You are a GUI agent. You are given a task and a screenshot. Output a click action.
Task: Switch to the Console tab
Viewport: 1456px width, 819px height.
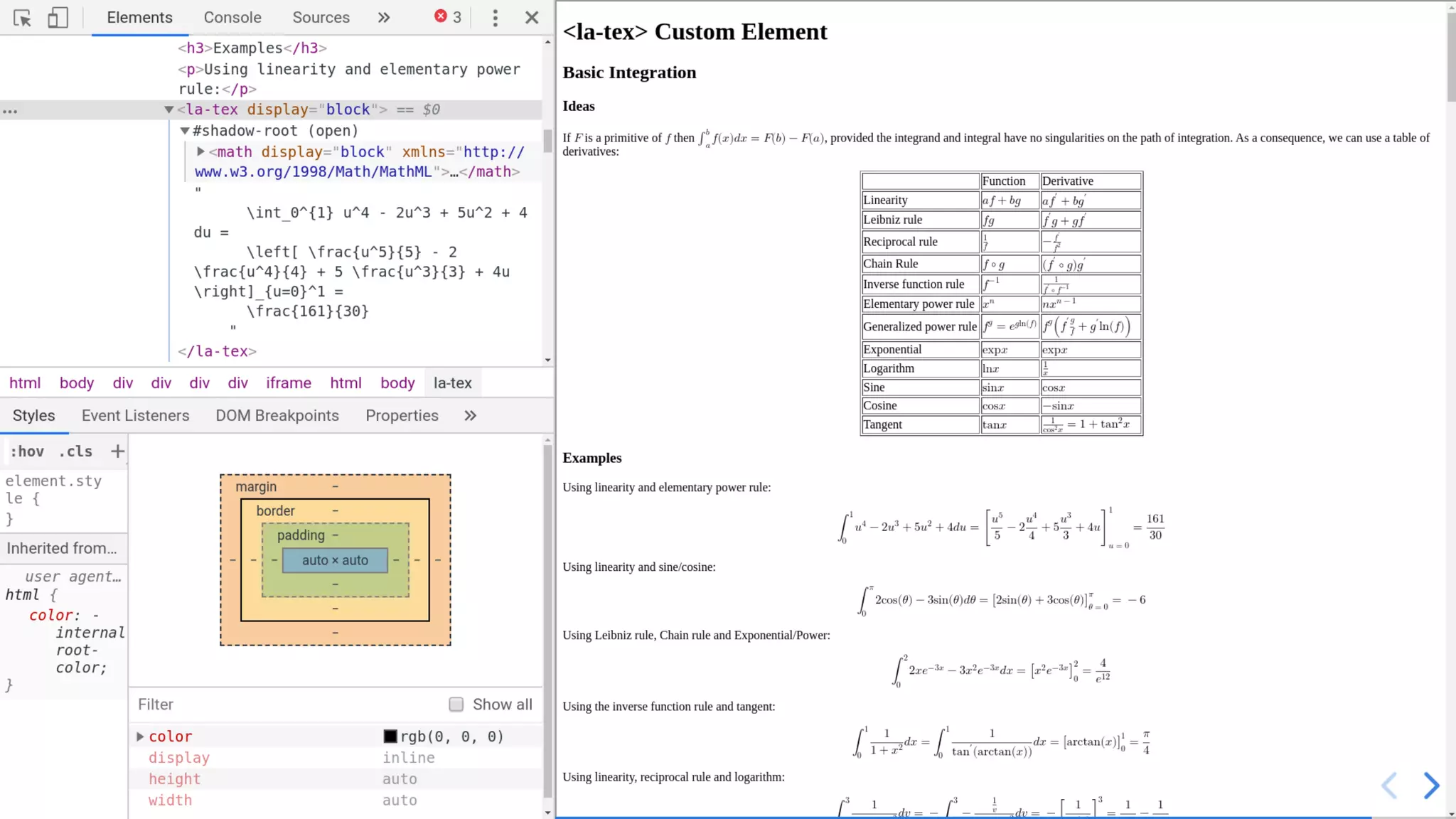point(232,18)
